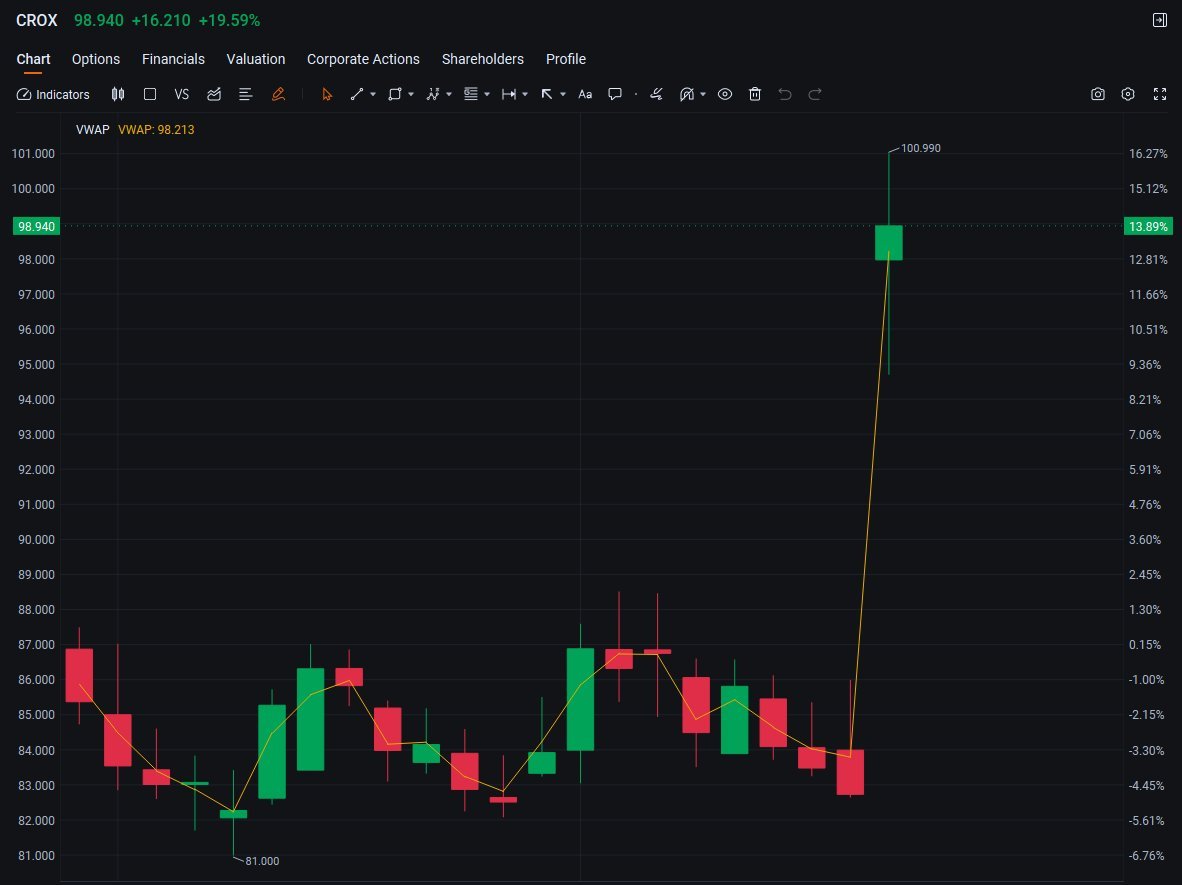Take a chart snapshot with camera icon
1182x885 pixels.
point(1098,94)
